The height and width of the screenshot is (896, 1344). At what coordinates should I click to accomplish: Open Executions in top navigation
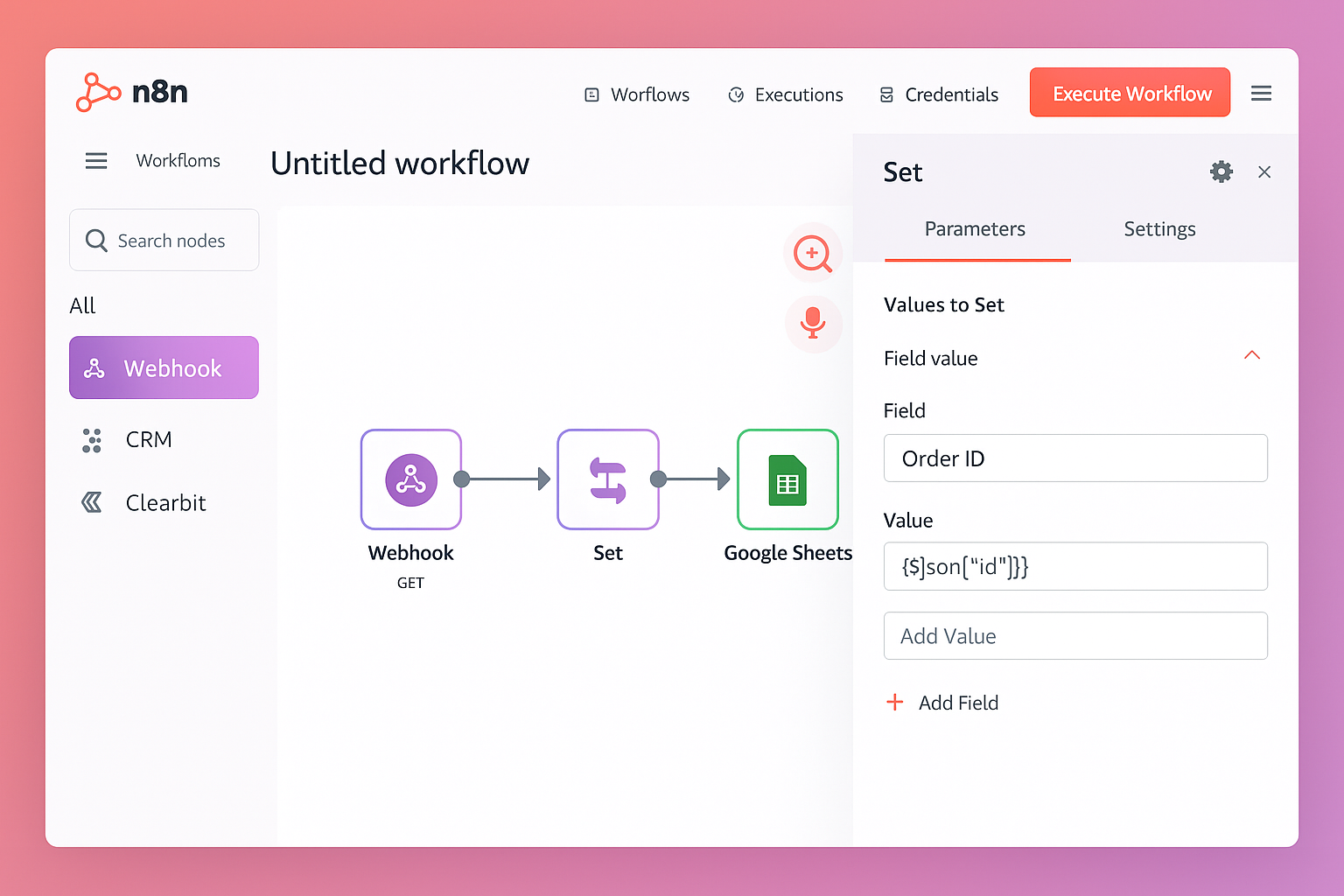pyautogui.click(x=785, y=94)
